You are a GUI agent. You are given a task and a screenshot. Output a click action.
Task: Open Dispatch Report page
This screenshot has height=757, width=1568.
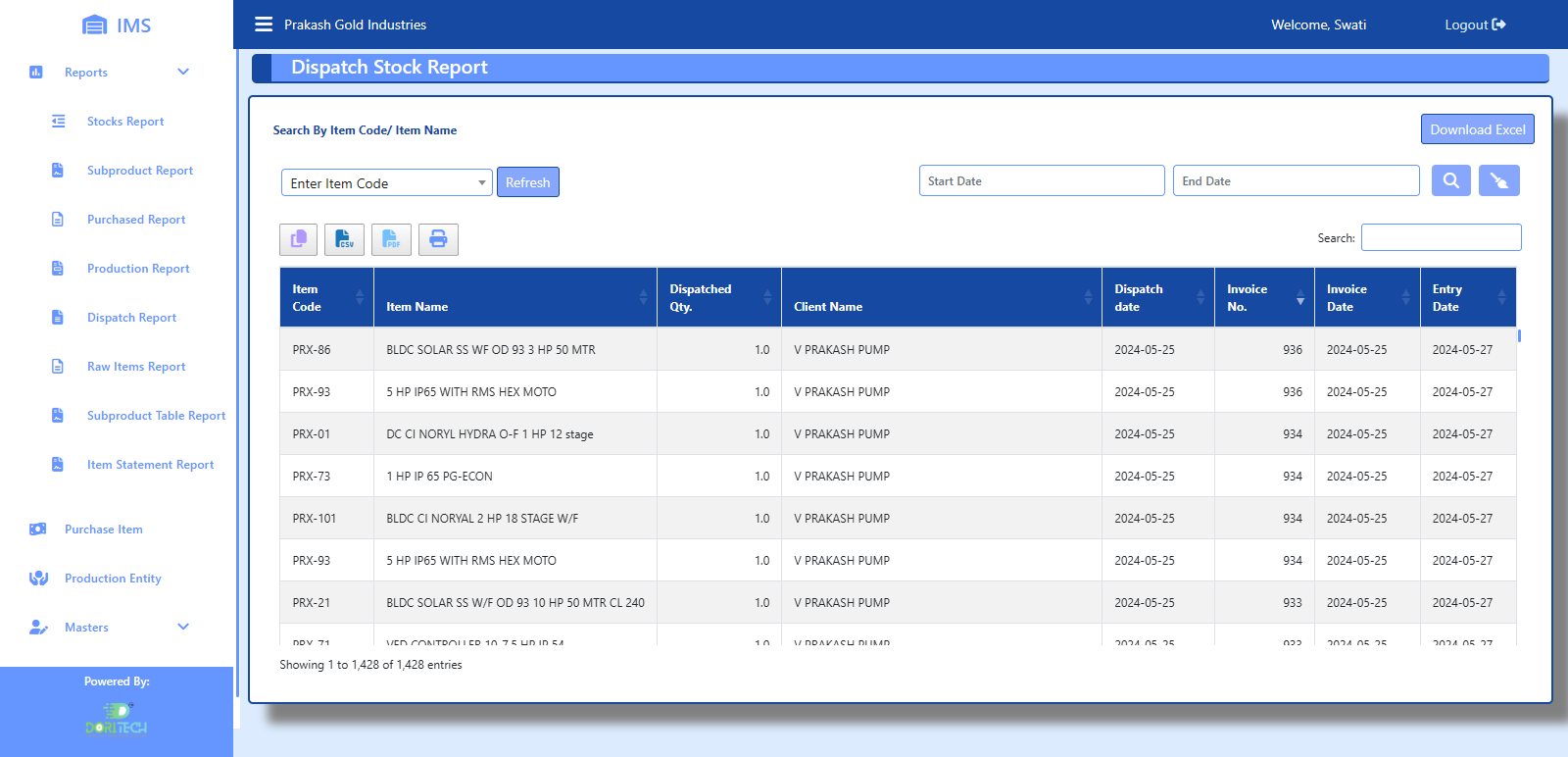click(x=131, y=318)
